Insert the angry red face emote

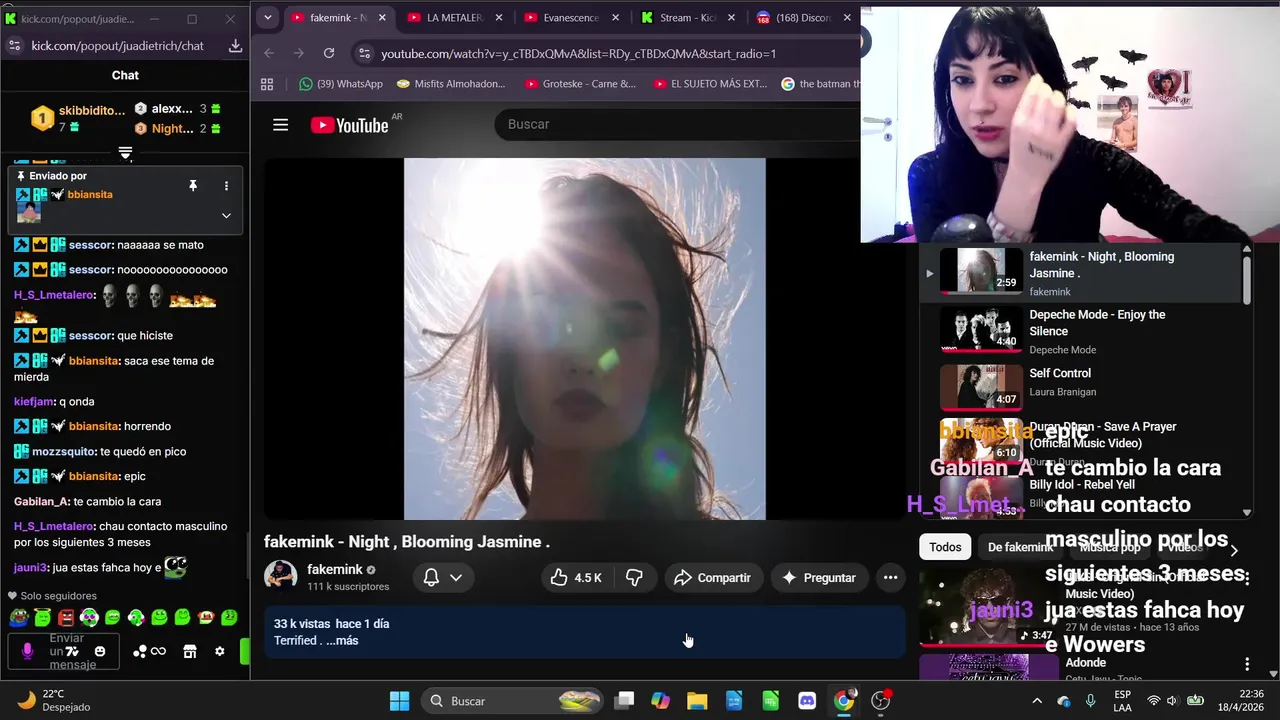66,618
